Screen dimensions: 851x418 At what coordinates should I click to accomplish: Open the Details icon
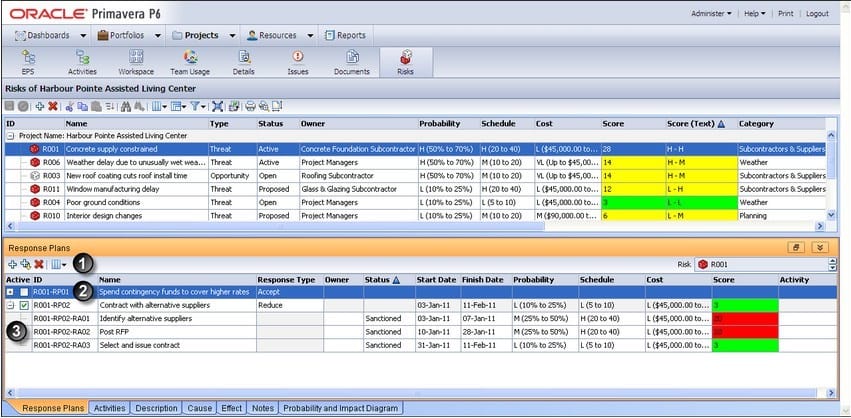pos(244,61)
